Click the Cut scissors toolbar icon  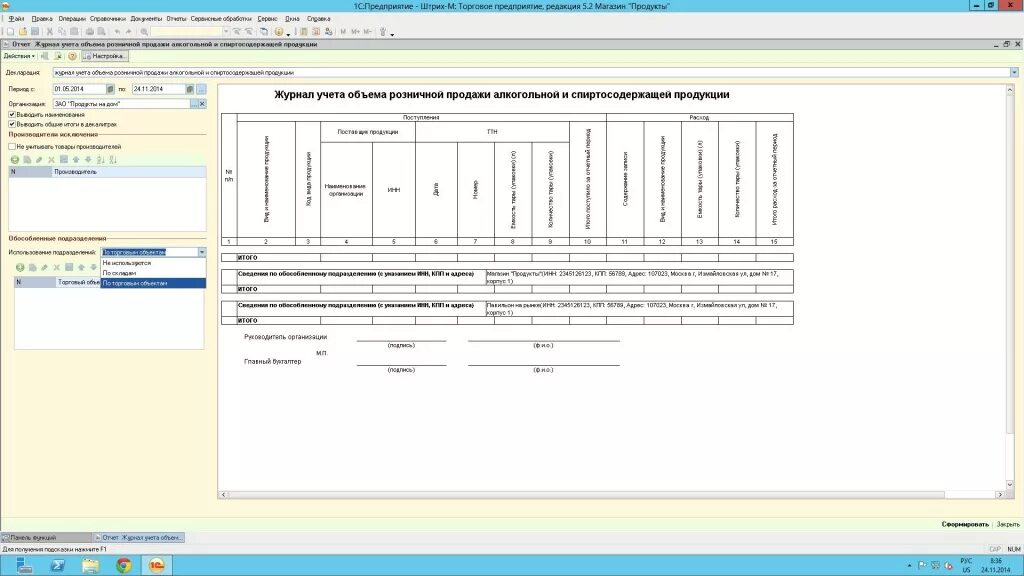pyautogui.click(x=50, y=31)
